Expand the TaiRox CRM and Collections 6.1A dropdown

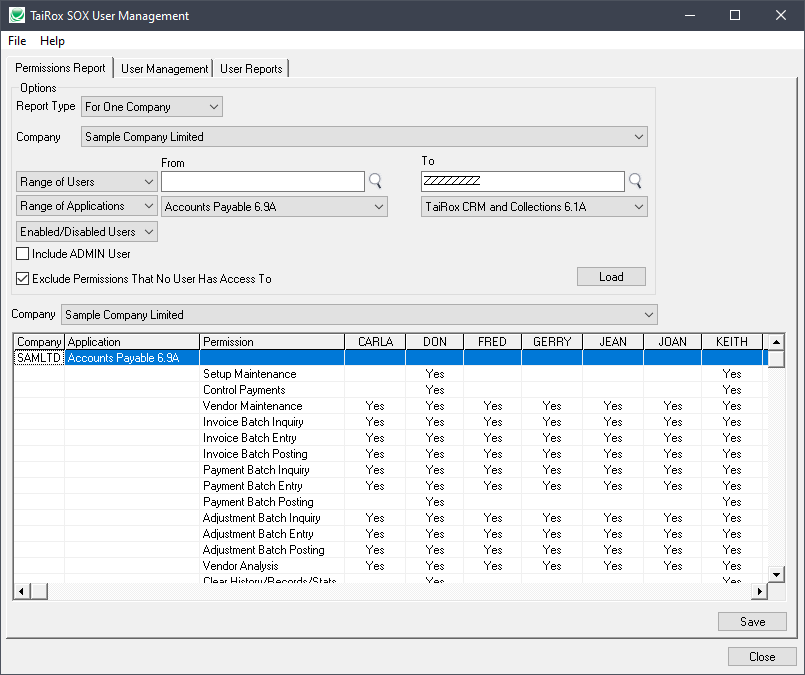[x=534, y=207]
